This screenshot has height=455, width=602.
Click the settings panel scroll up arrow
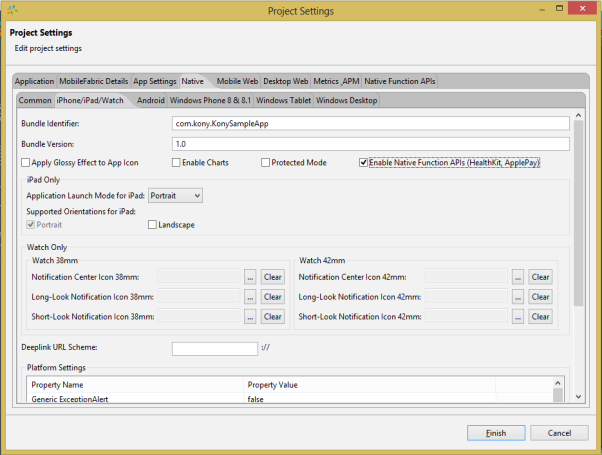[579, 115]
